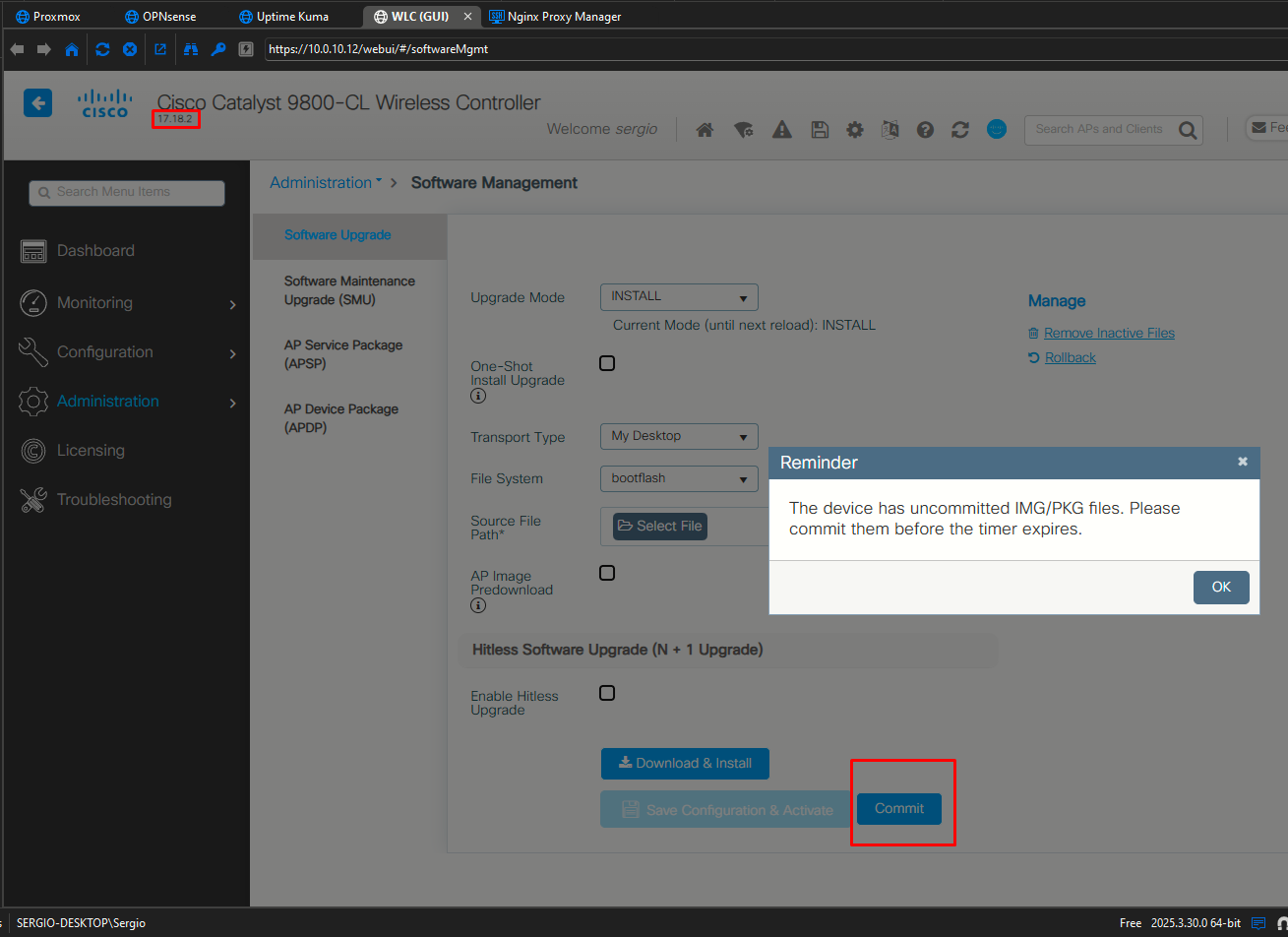Screen dimensions: 1288x937
Task: Close the WLC (GUI) tab
Action: tap(468, 17)
